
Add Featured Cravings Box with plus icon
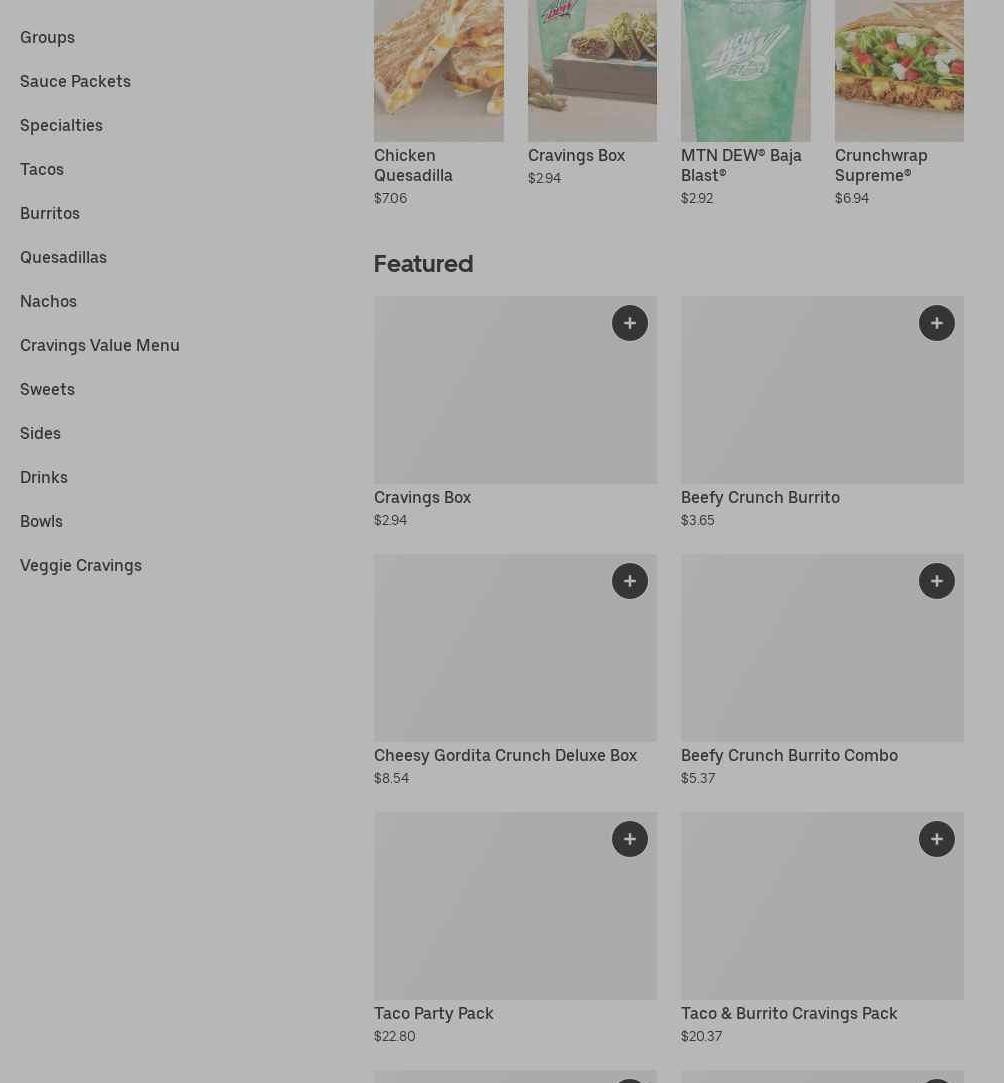(x=629, y=323)
